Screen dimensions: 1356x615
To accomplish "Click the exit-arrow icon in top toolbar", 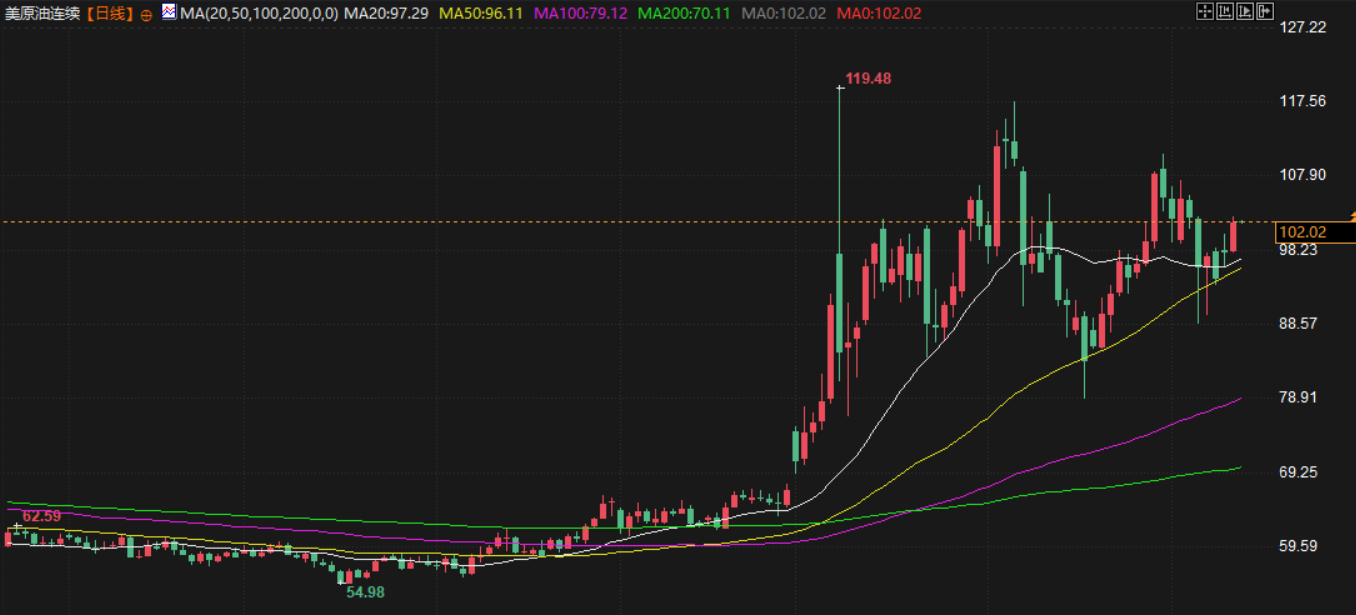I will (1265, 11).
